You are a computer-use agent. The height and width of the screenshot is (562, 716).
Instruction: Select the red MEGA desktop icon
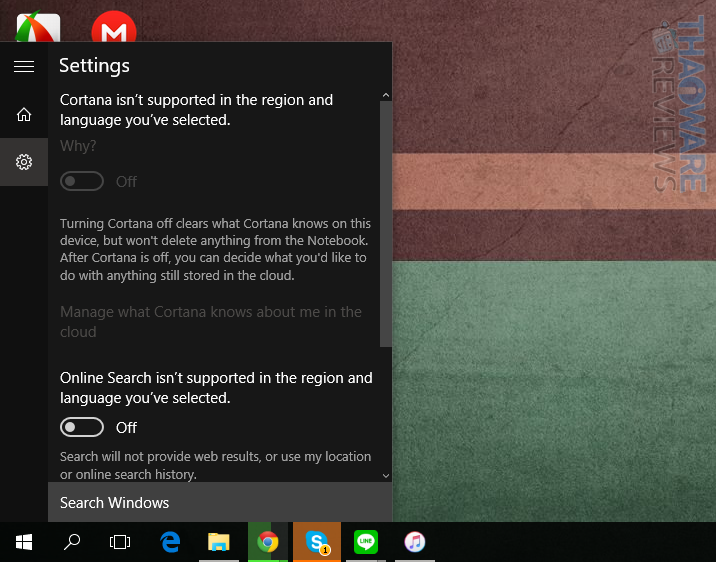114,26
